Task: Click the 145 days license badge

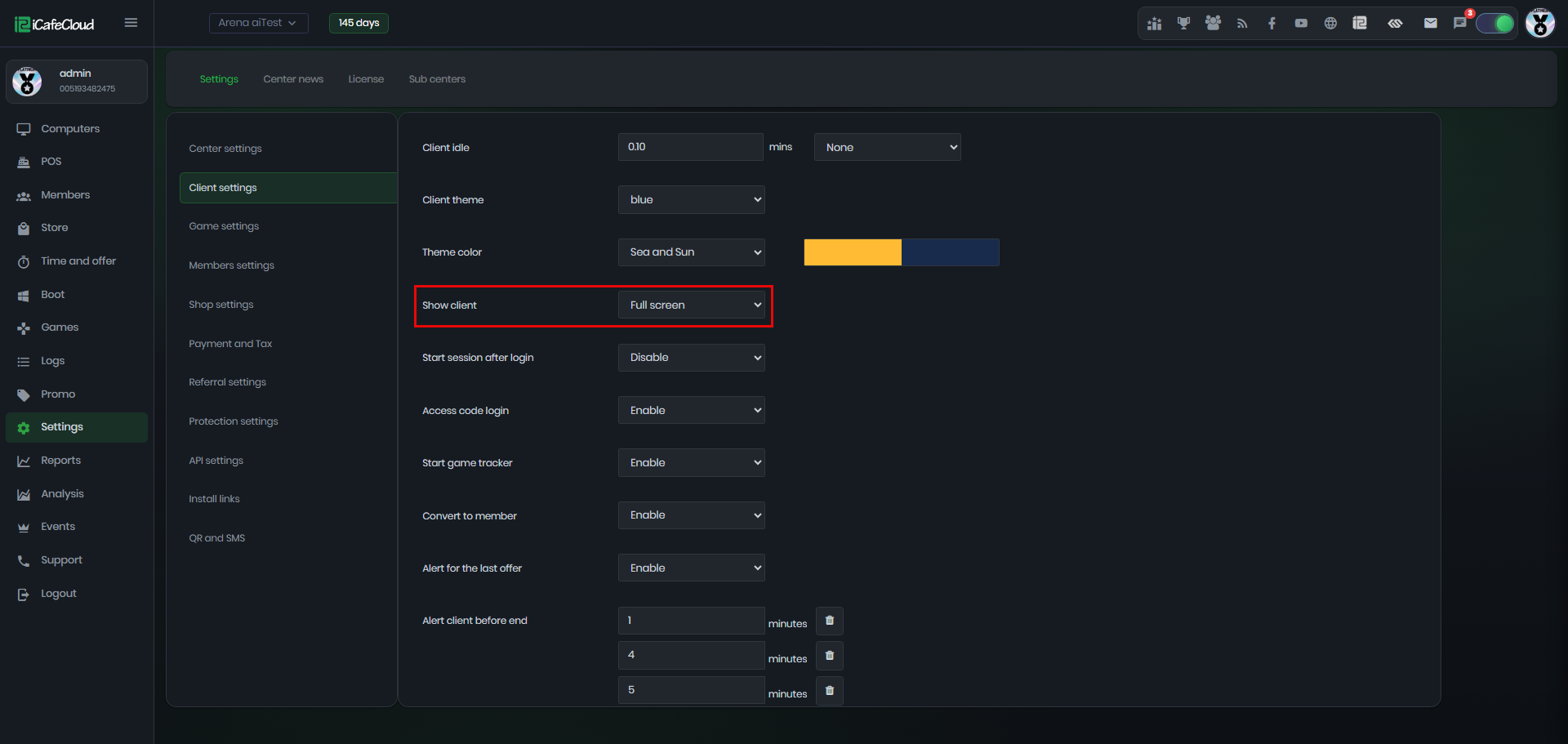Action: (x=359, y=23)
